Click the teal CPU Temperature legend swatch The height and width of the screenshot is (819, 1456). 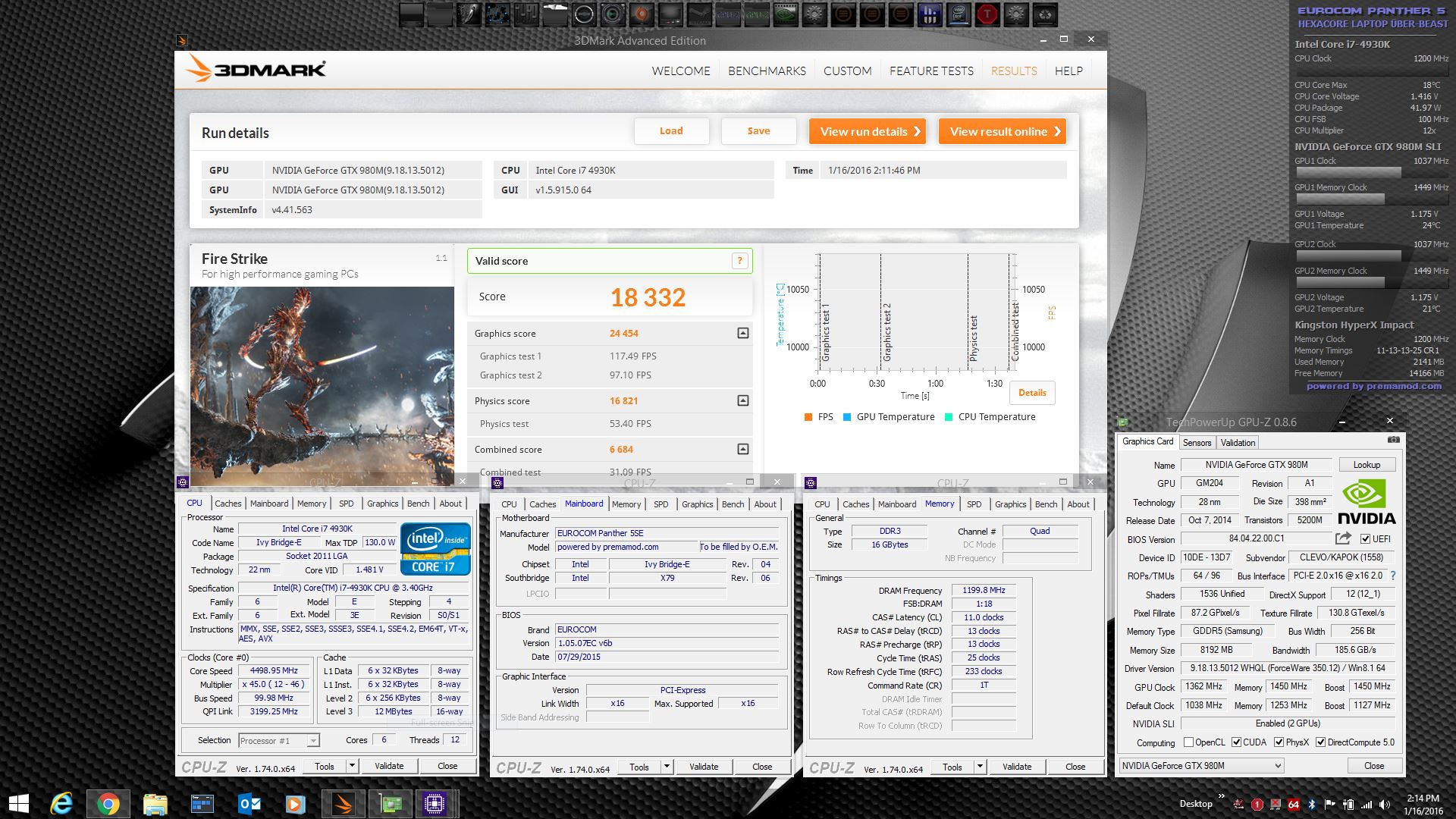[x=949, y=417]
